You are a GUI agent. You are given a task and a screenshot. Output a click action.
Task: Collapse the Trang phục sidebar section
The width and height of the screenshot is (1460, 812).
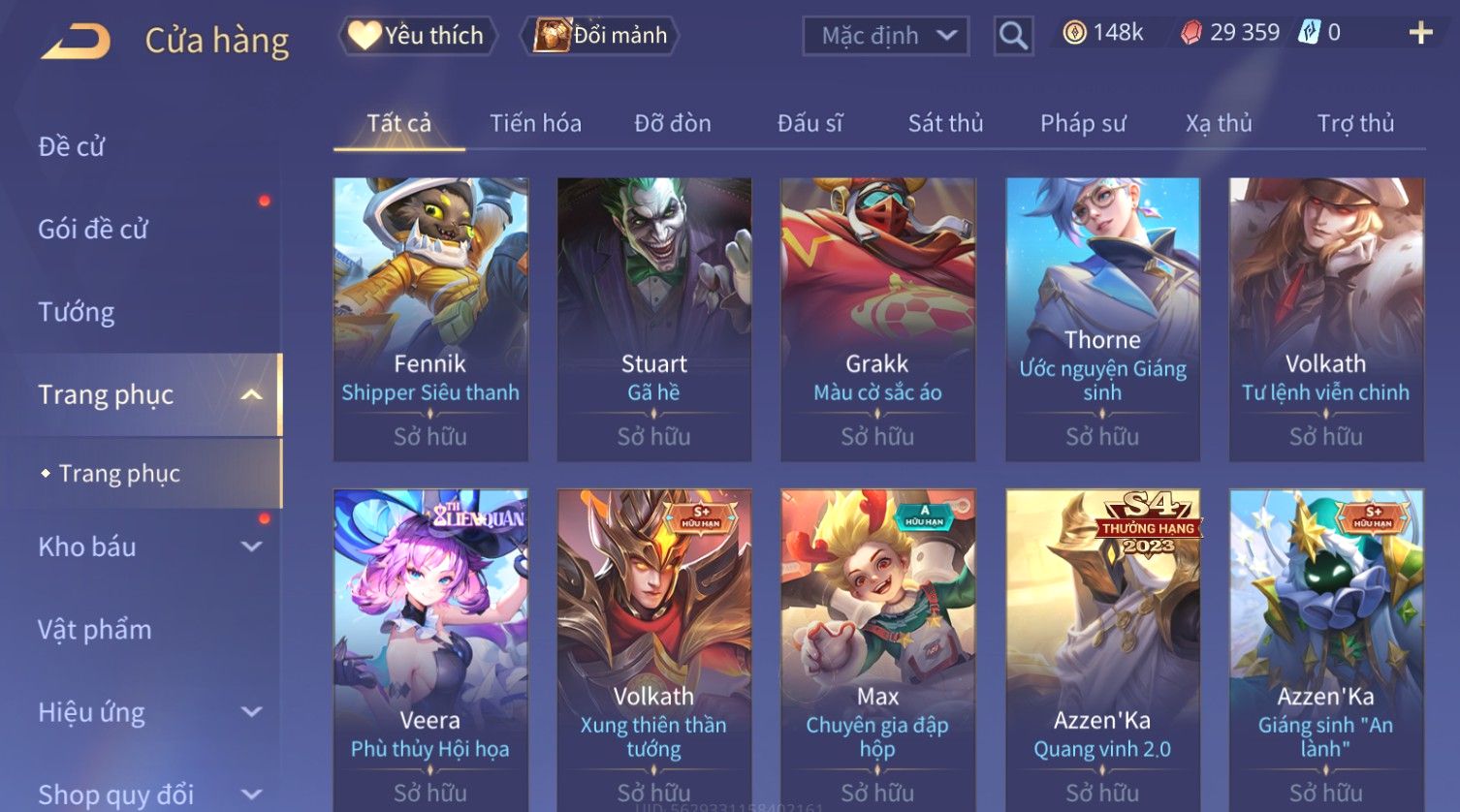click(251, 394)
